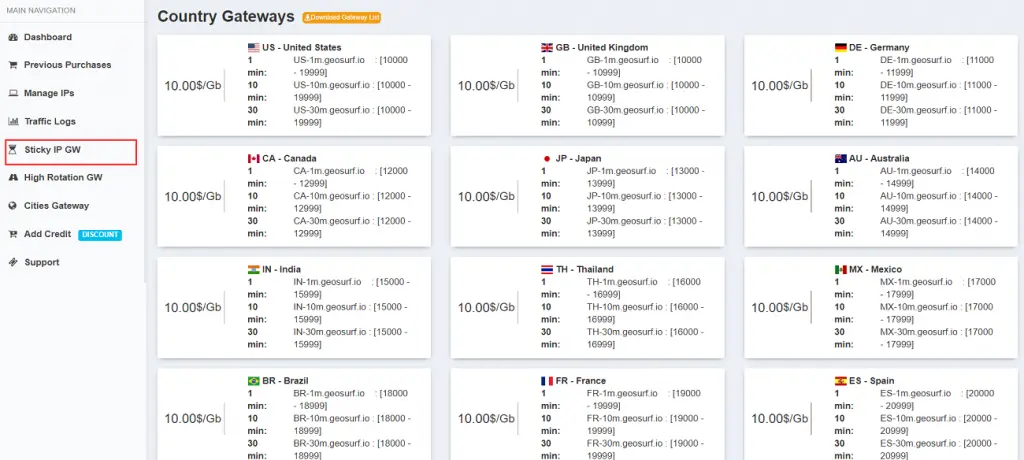Click the United States flag icon
This screenshot has width=1024, height=460.
pyautogui.click(x=253, y=48)
